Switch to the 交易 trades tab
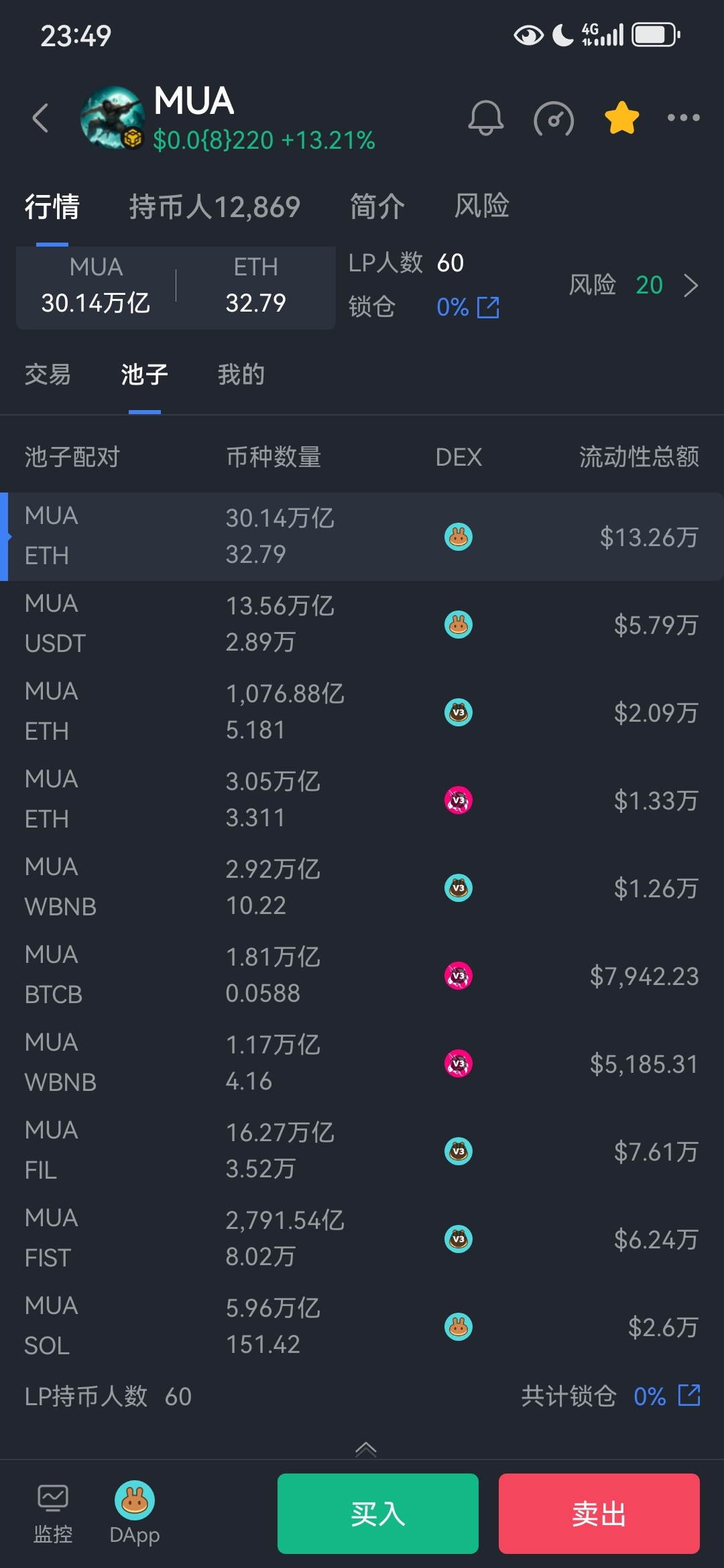724x1568 pixels. pos(48,375)
